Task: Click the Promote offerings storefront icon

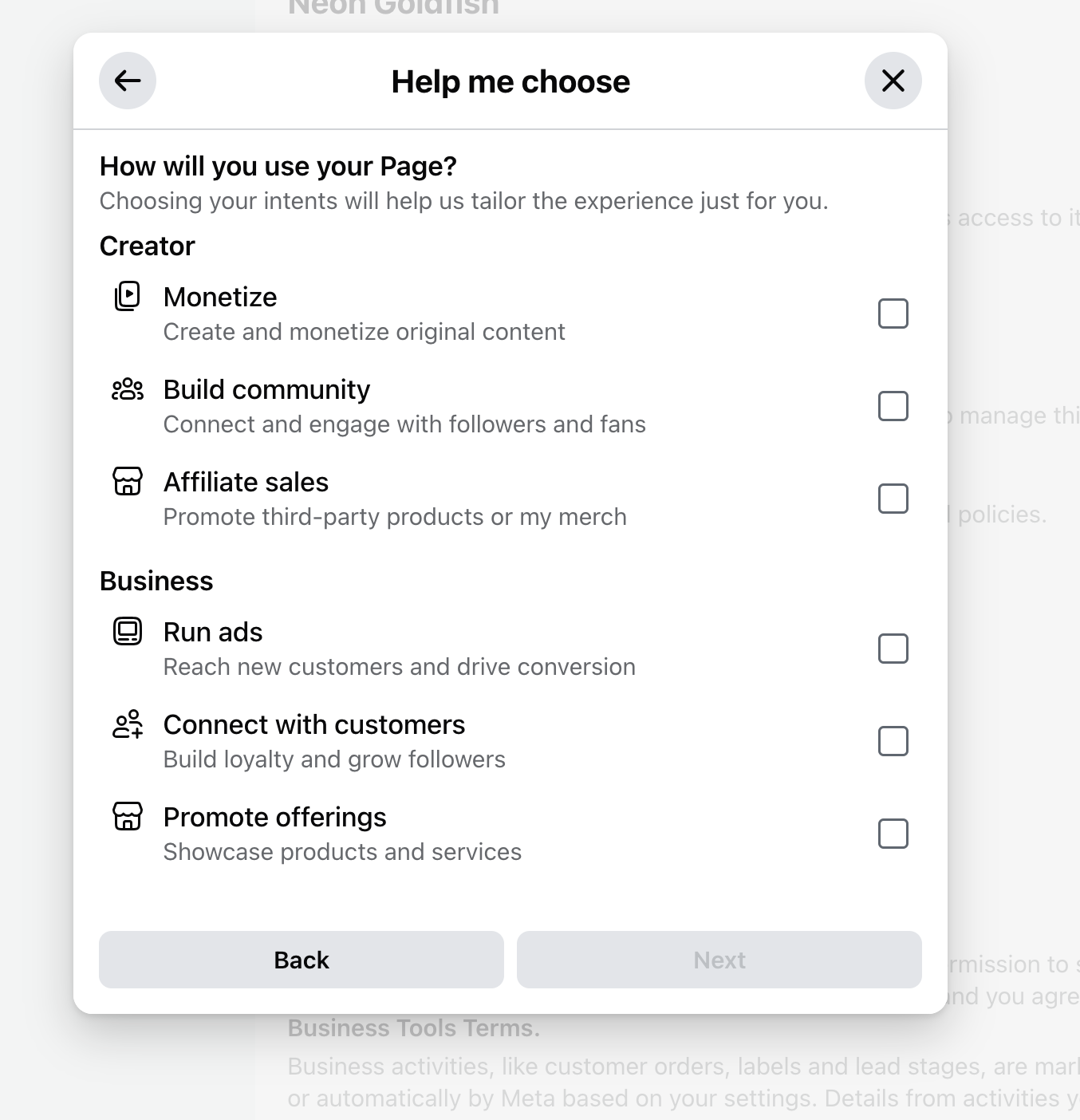Action: 128,816
